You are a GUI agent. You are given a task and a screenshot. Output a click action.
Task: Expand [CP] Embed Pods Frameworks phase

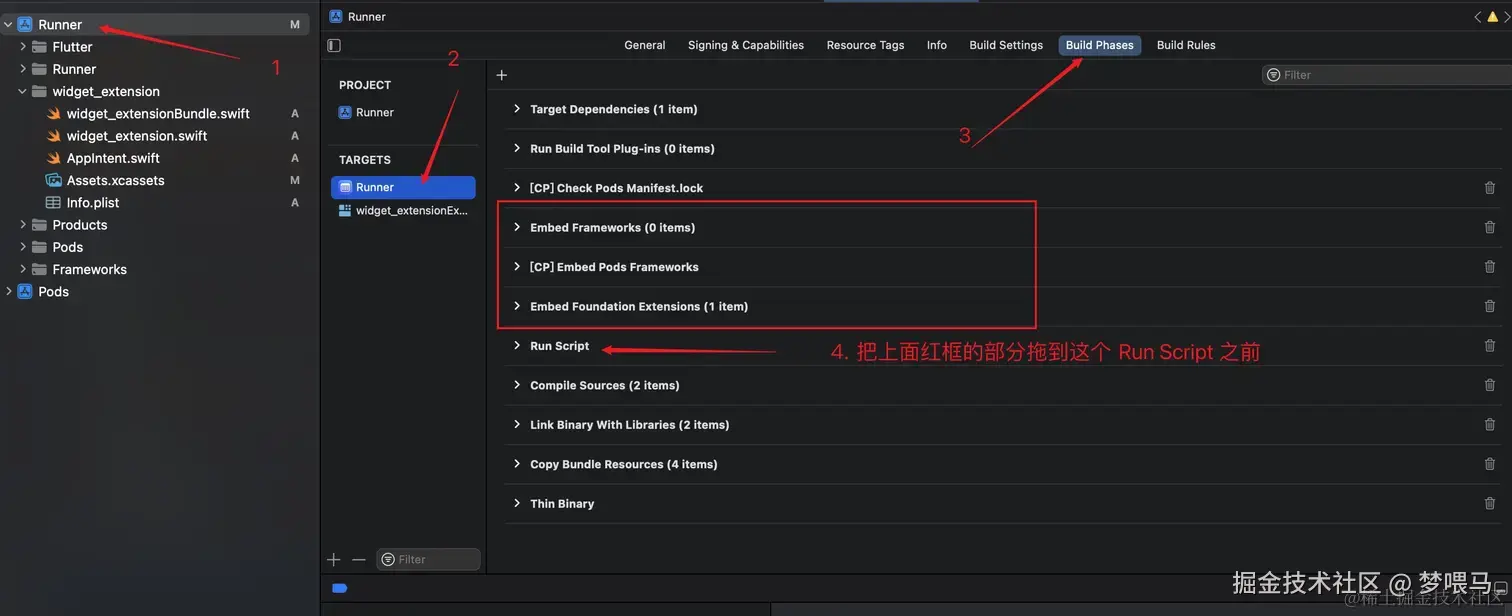[x=517, y=267]
